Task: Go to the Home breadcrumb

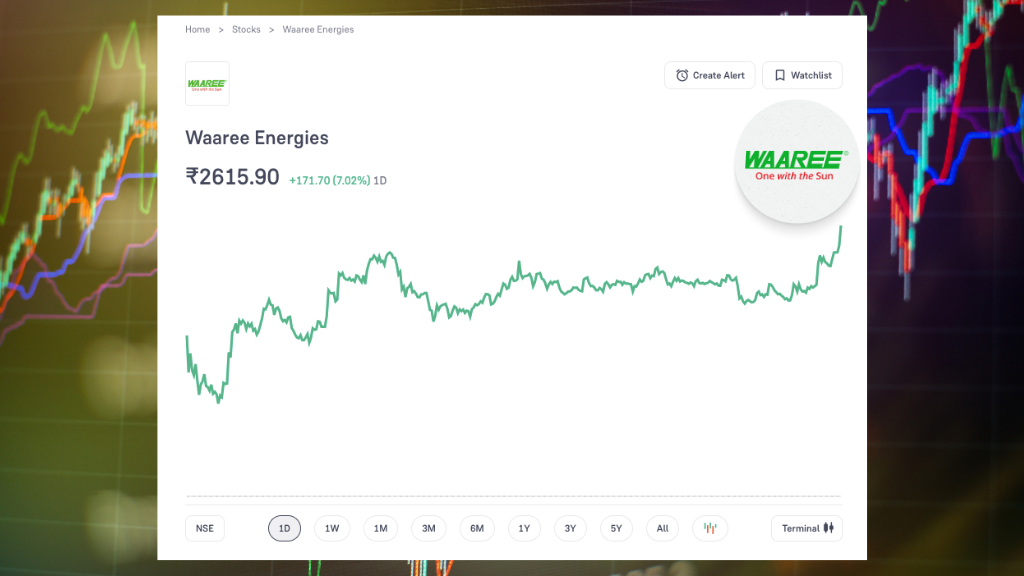Action: pos(197,29)
